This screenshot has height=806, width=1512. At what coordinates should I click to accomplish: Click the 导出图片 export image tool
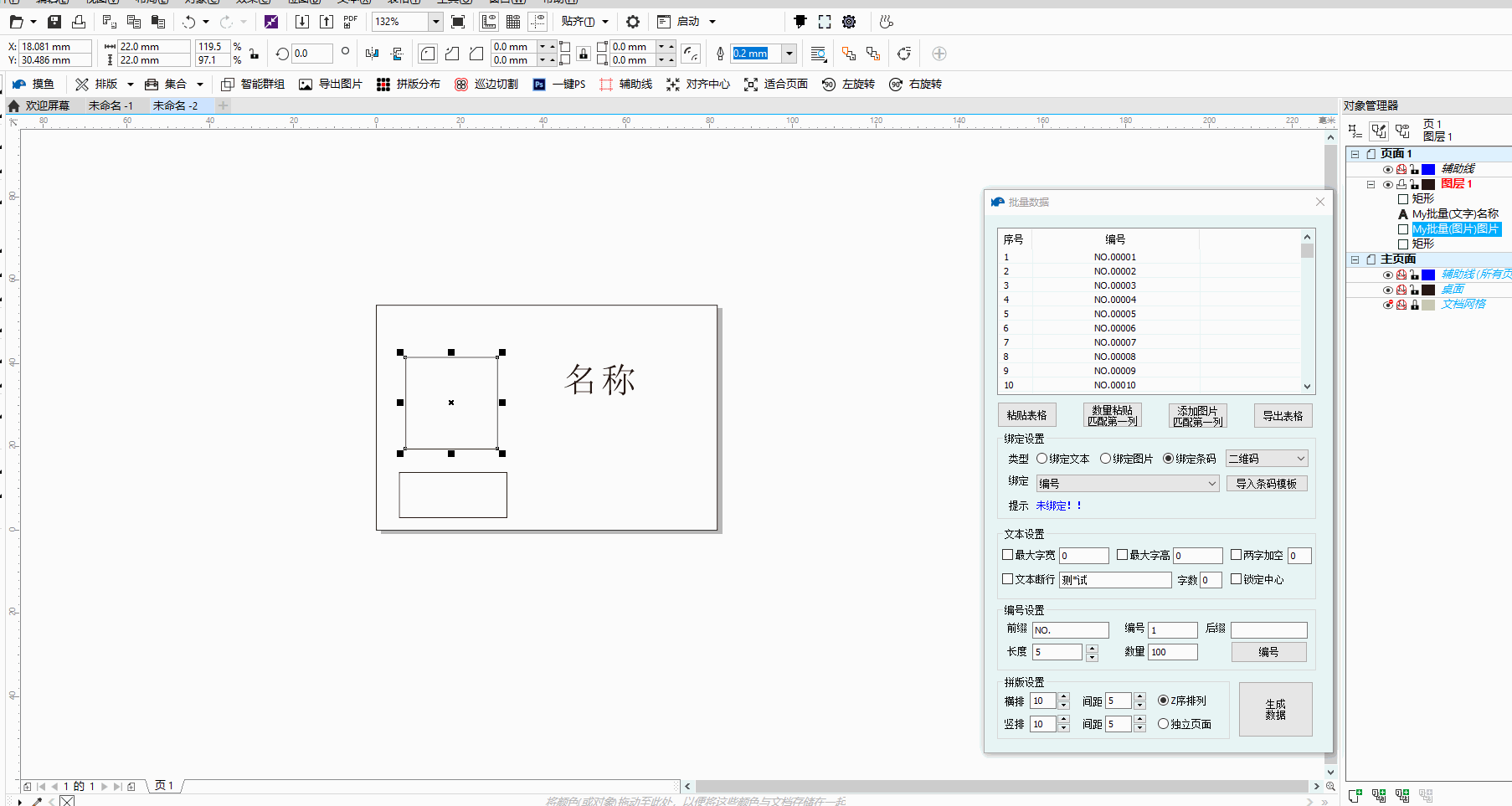pos(331,85)
